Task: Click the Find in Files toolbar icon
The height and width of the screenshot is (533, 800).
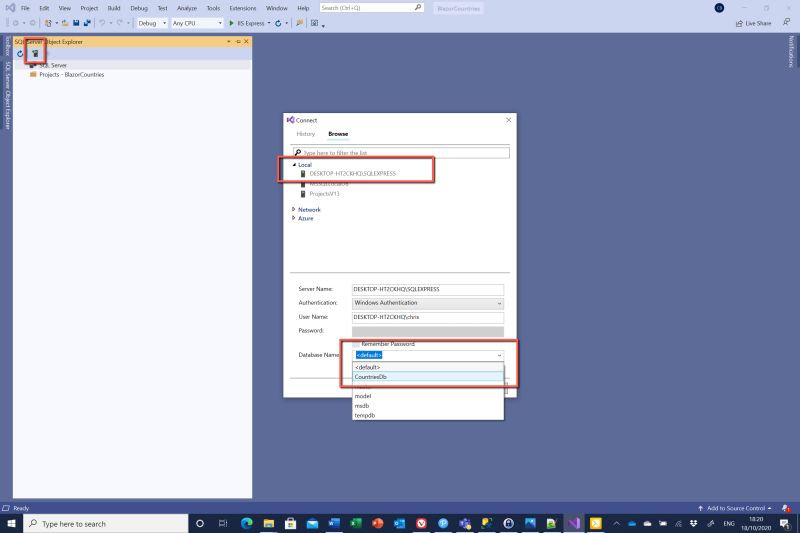Action: coord(299,23)
